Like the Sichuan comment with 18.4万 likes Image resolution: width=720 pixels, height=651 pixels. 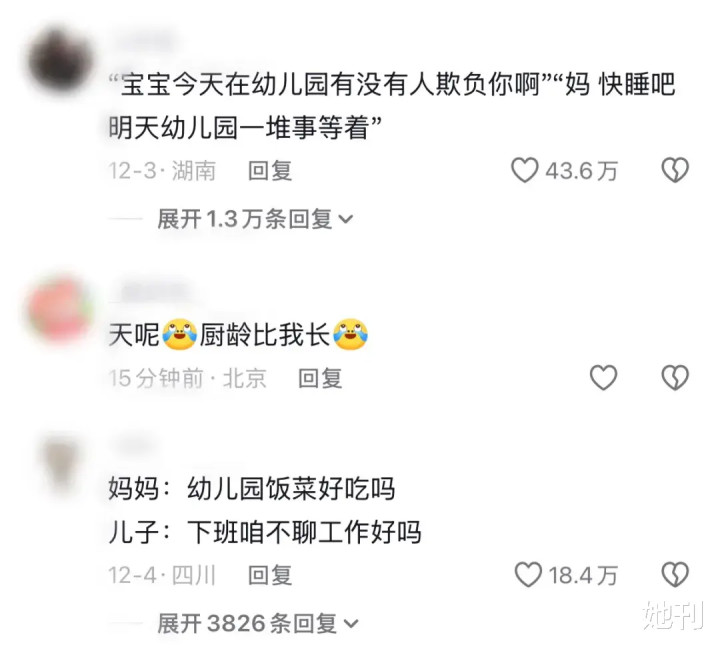[x=528, y=575]
